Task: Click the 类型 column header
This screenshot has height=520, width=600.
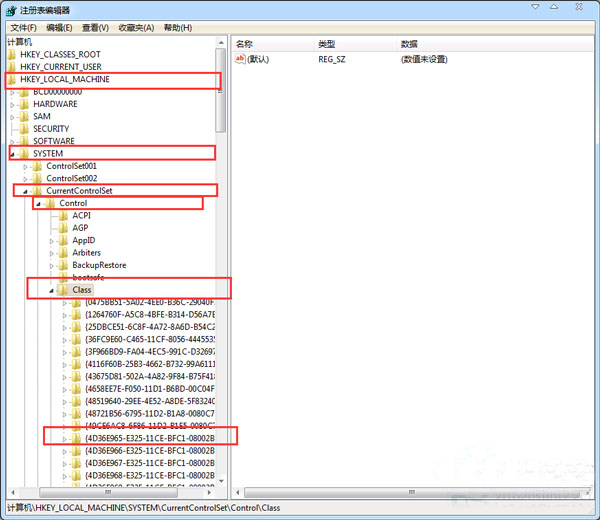Action: [327, 45]
